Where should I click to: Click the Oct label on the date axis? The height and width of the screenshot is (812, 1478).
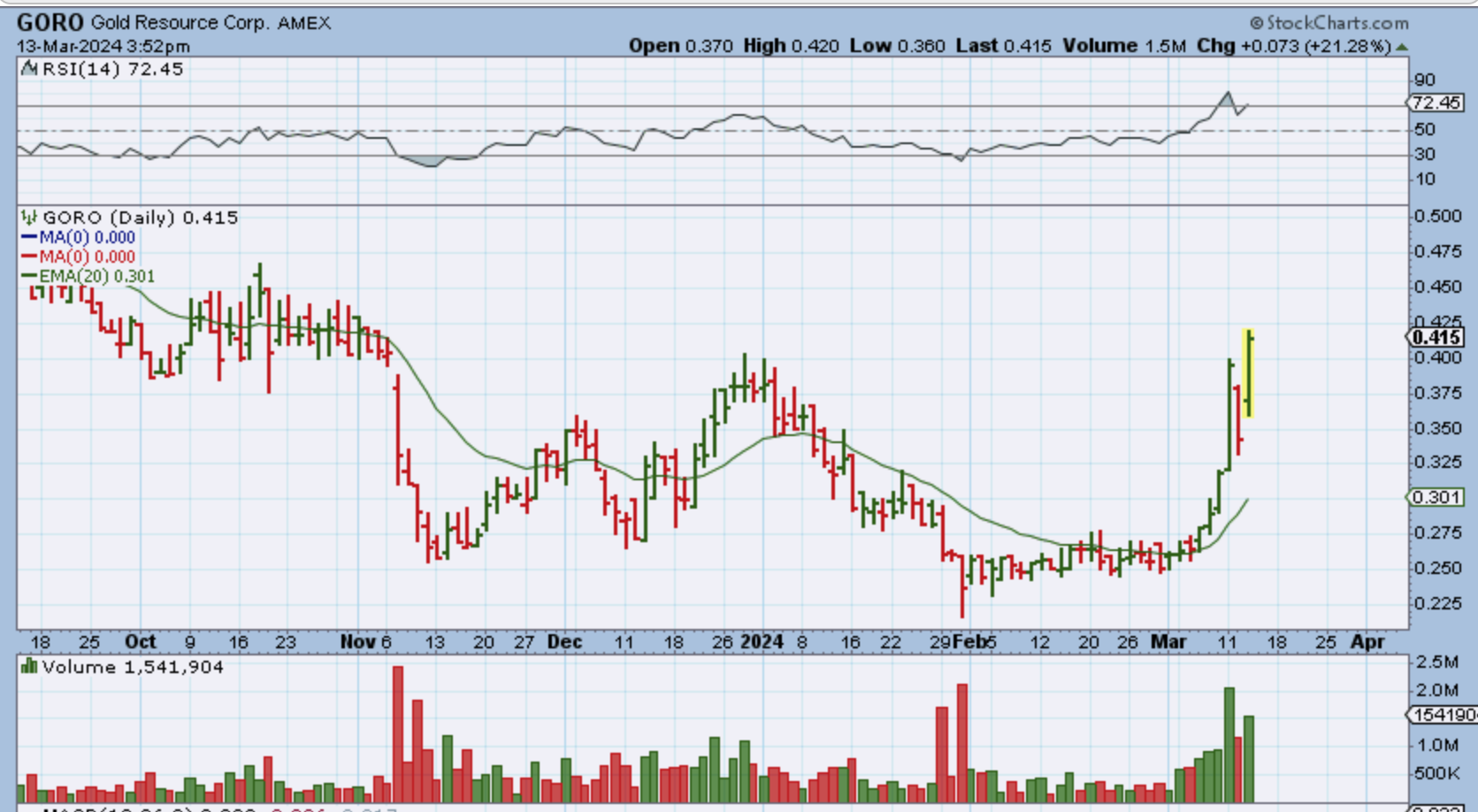tap(140, 641)
